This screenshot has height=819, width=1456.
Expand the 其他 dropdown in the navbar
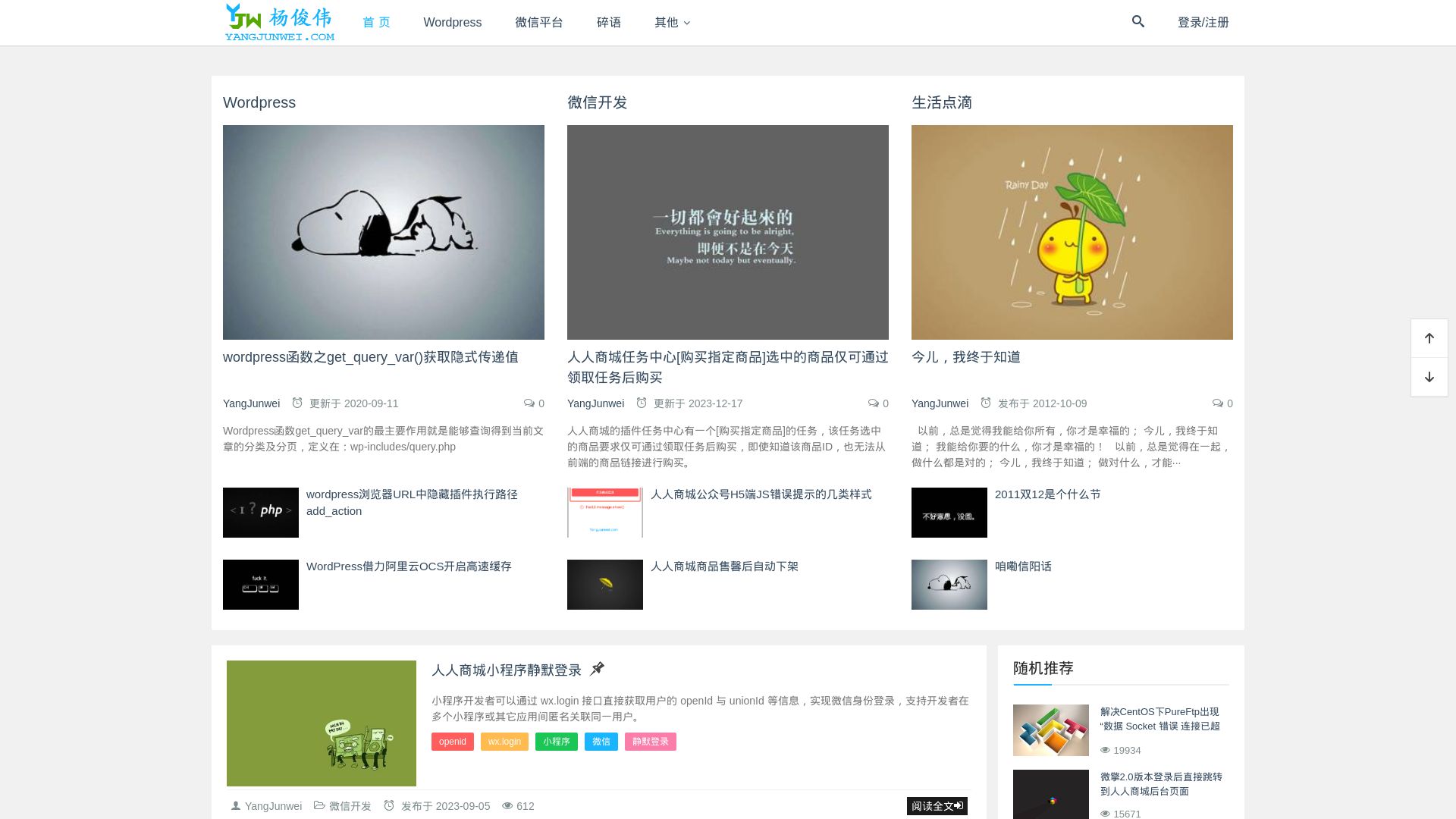pyautogui.click(x=670, y=22)
